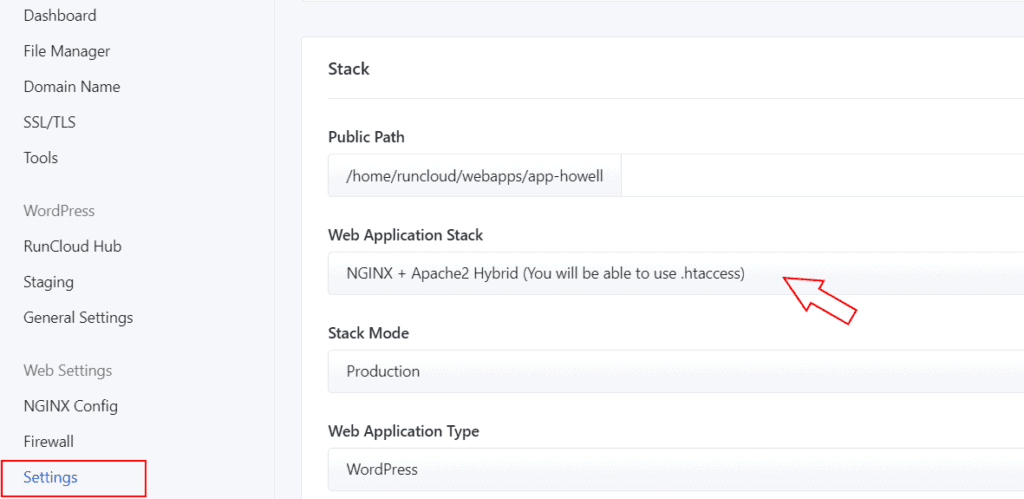Open the Staging page
Screen dimensions: 1024x499
pos(49,282)
